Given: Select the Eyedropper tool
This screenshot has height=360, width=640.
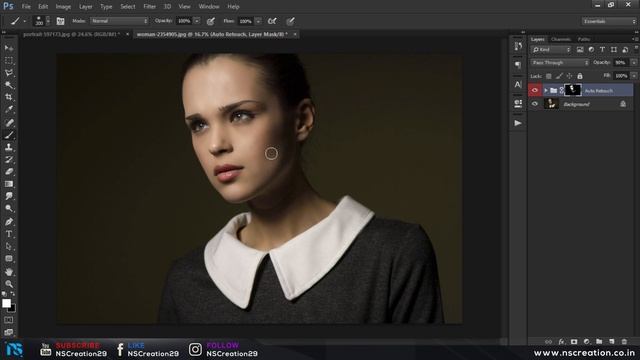Looking at the screenshot, I should (x=9, y=109).
